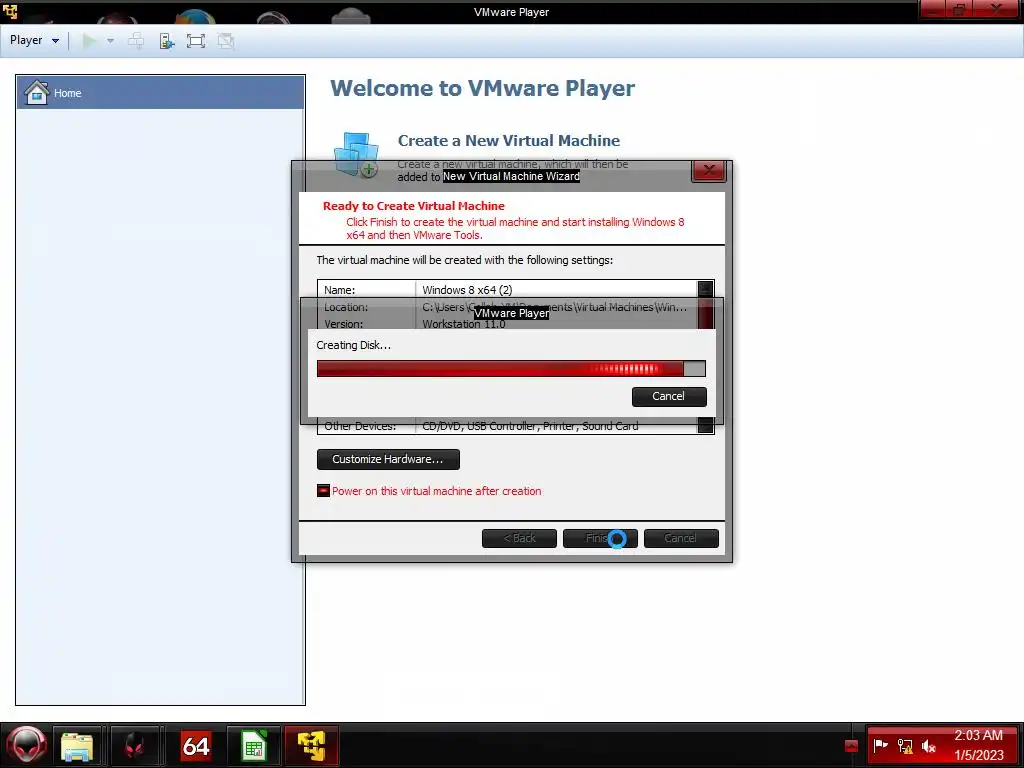Click the muted volume tray icon
This screenshot has width=1024, height=768.
point(929,745)
